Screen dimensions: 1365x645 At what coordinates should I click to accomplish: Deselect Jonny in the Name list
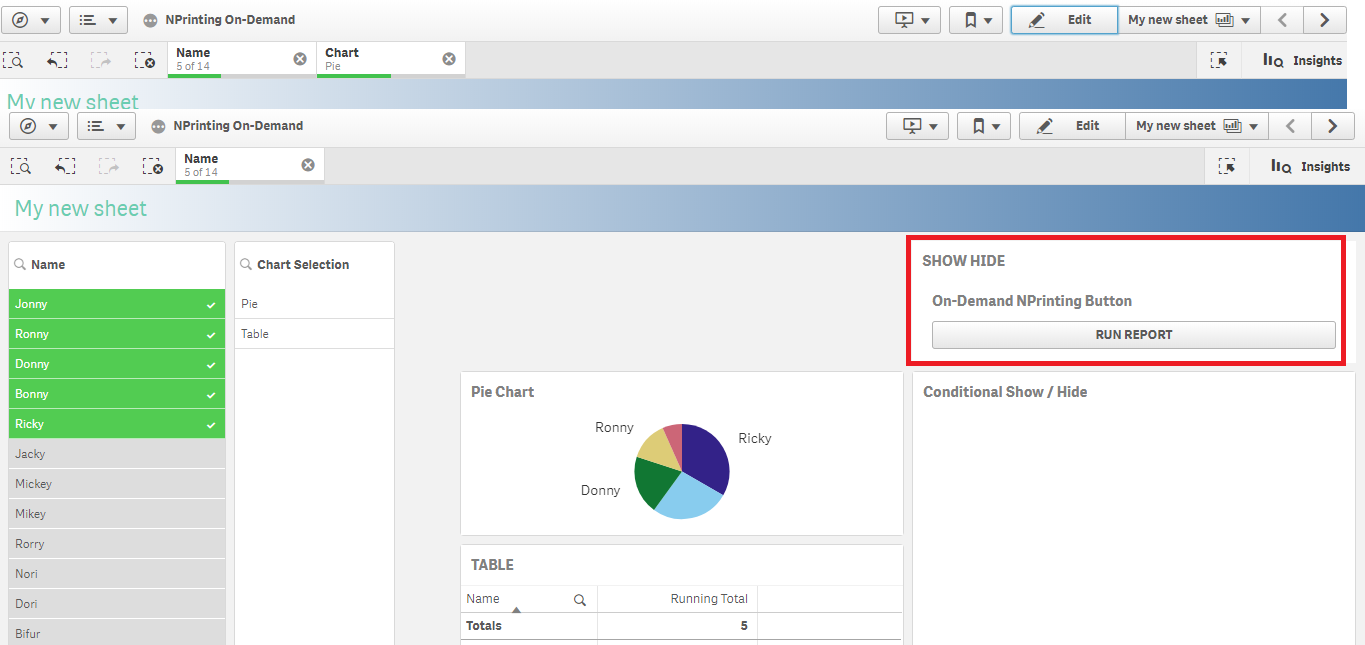pos(117,304)
